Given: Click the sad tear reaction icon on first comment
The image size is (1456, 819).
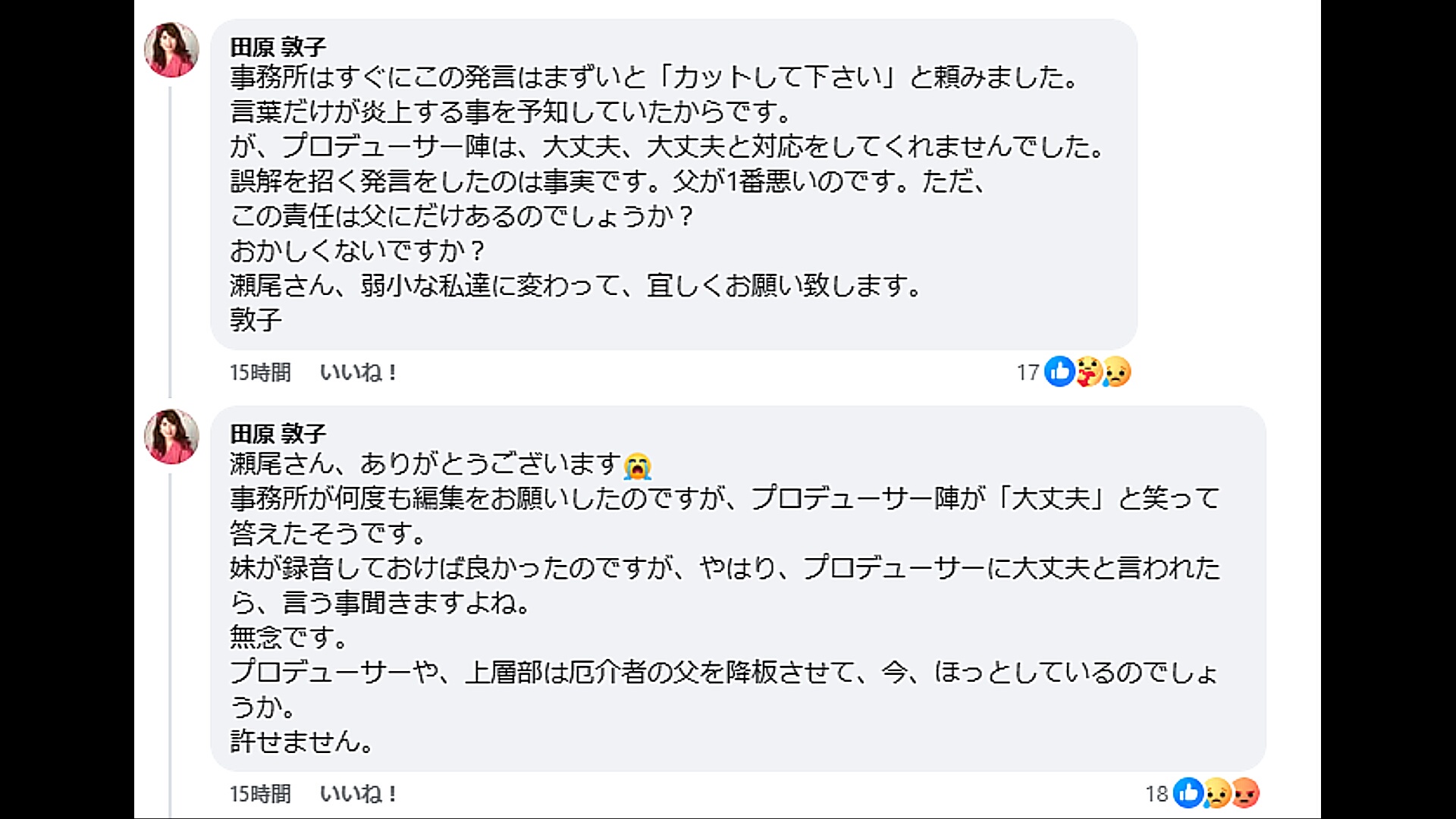Looking at the screenshot, I should click(1116, 372).
